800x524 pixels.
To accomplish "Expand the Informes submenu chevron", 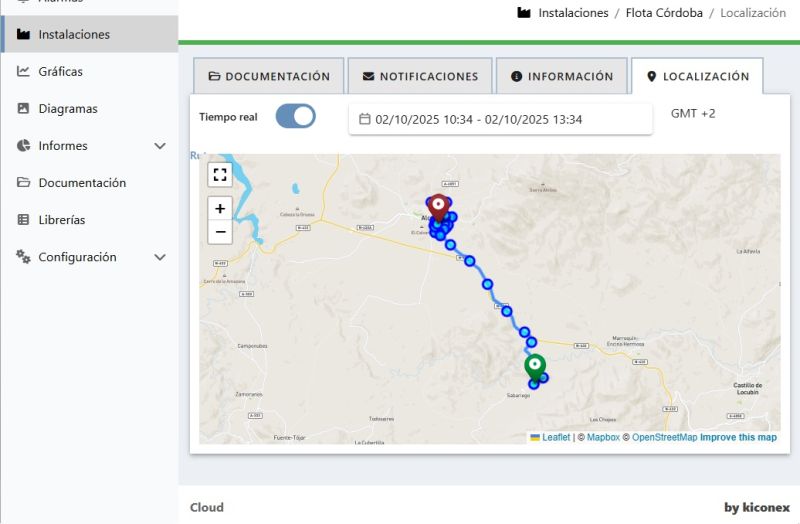I will tap(160, 146).
